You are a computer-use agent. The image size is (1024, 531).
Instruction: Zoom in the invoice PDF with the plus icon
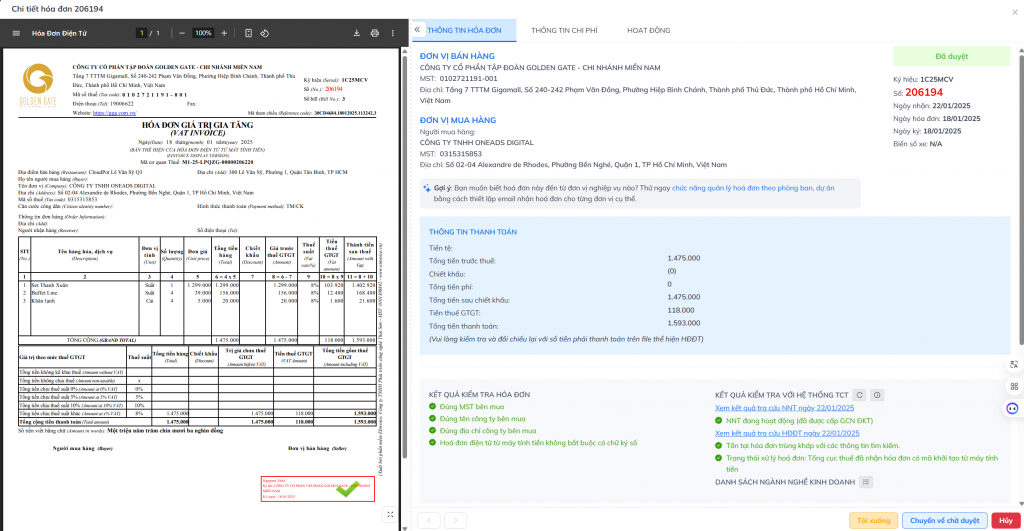(x=224, y=33)
